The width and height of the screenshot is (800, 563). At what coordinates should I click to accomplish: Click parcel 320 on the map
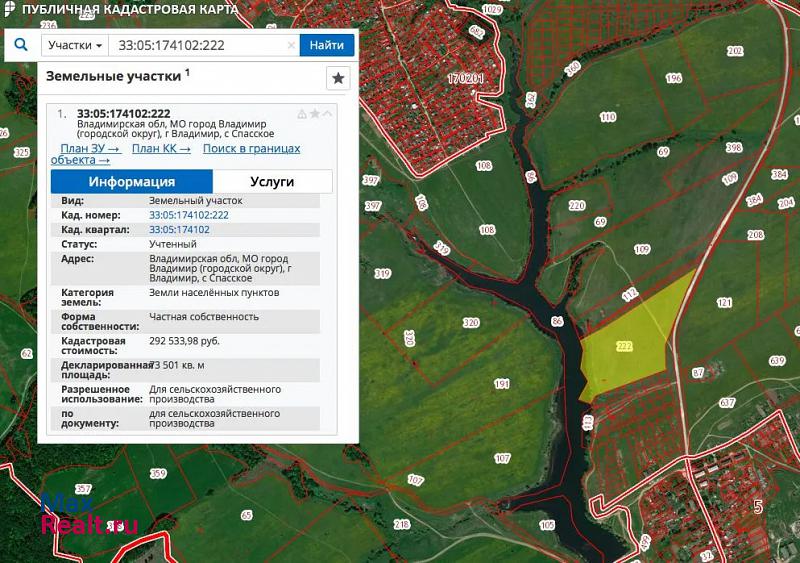coord(471,323)
